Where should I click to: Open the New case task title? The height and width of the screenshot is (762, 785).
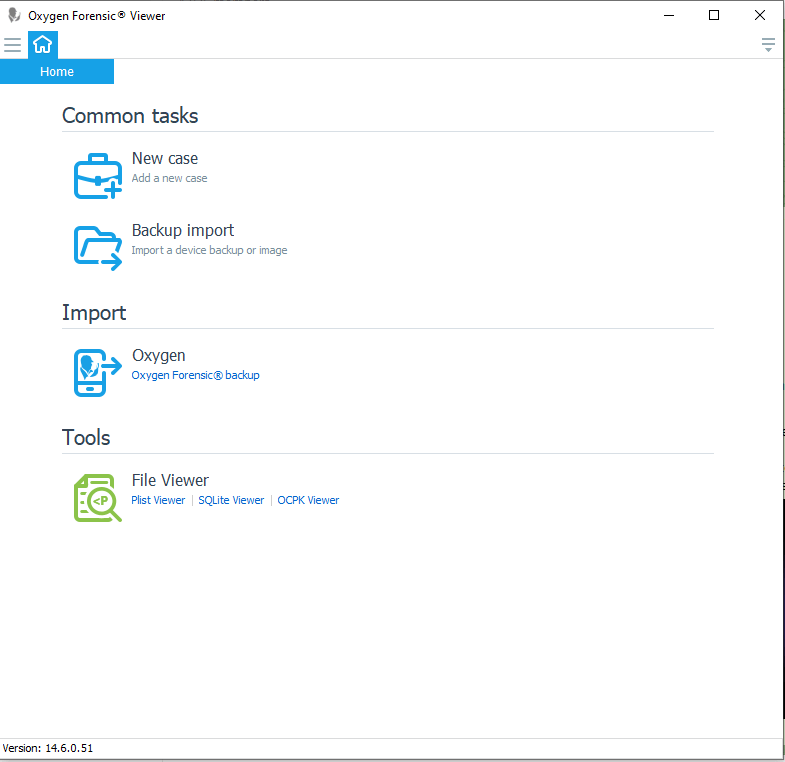pyautogui.click(x=165, y=158)
